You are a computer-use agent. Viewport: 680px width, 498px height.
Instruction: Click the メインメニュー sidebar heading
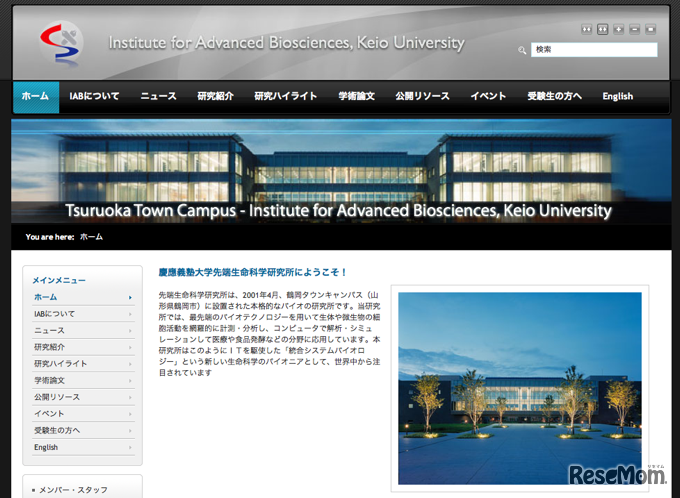[x=59, y=280]
